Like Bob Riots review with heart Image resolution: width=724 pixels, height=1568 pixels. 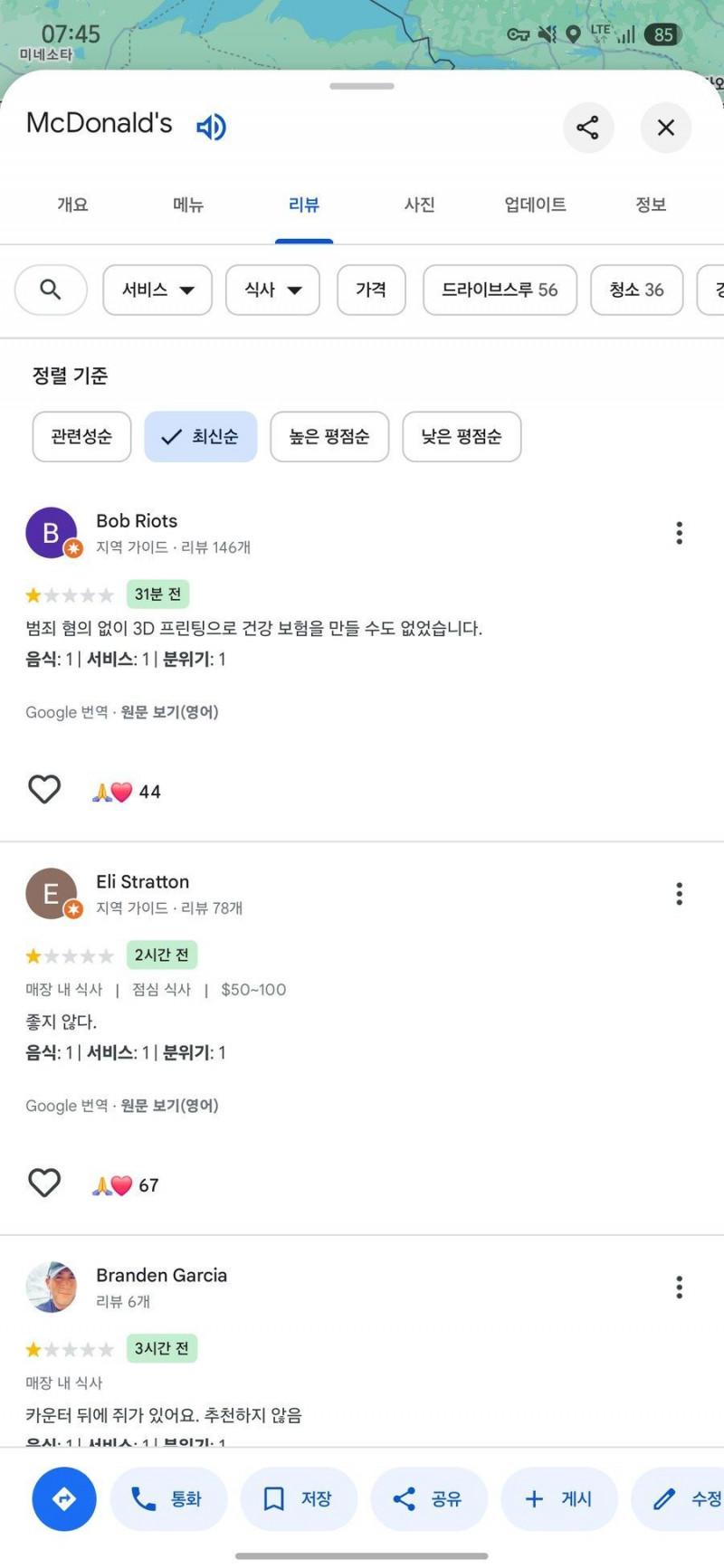(44, 790)
